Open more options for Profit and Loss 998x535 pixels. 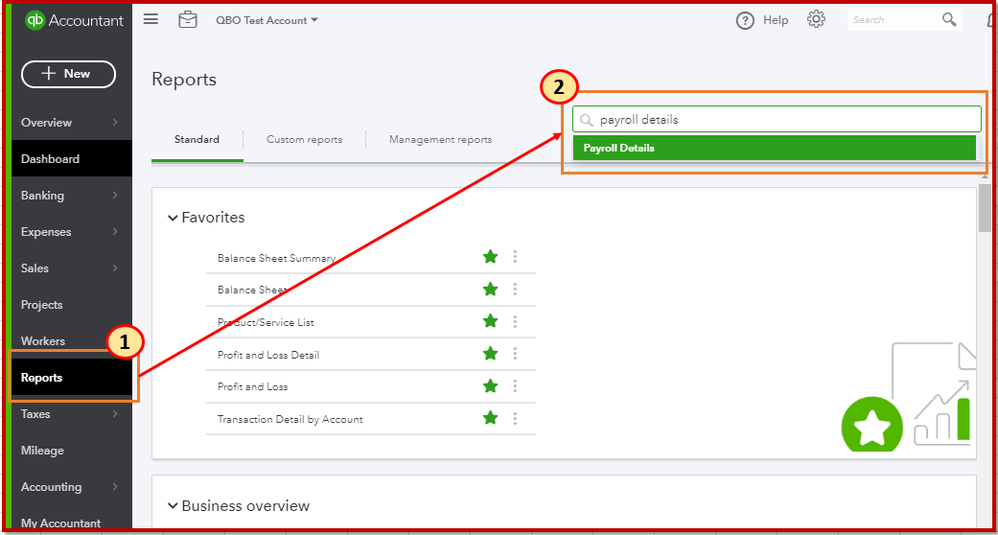point(515,386)
